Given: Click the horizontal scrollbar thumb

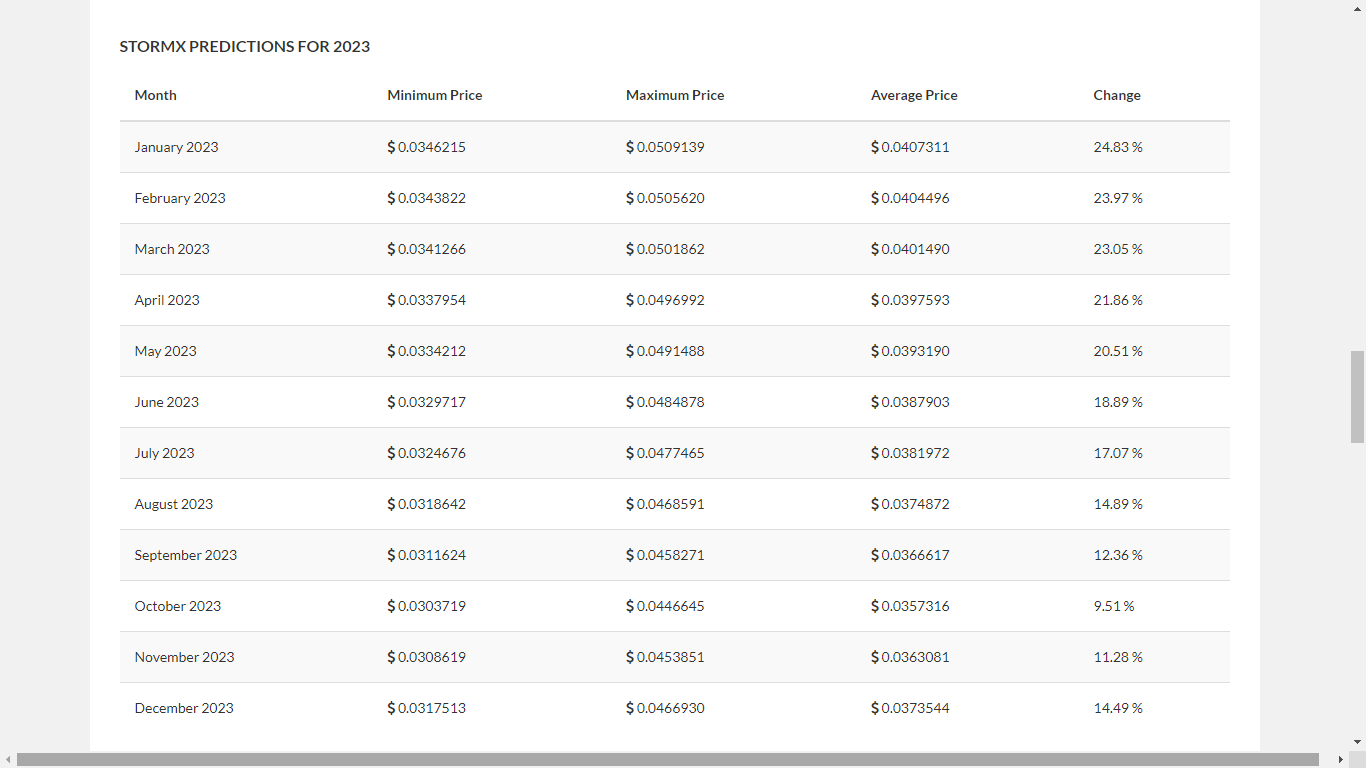Looking at the screenshot, I should pos(668,760).
